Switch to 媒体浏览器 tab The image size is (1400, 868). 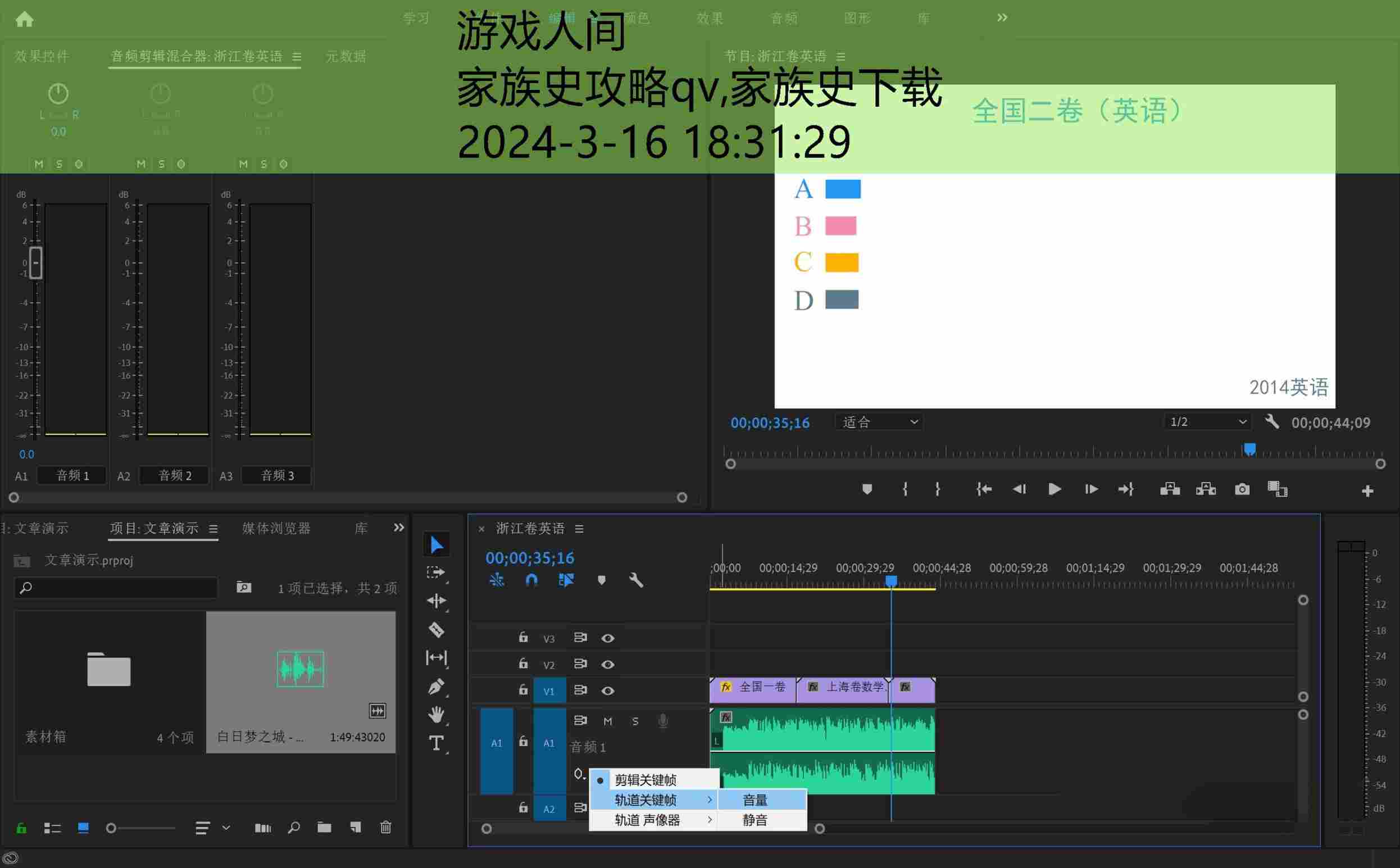coord(276,528)
